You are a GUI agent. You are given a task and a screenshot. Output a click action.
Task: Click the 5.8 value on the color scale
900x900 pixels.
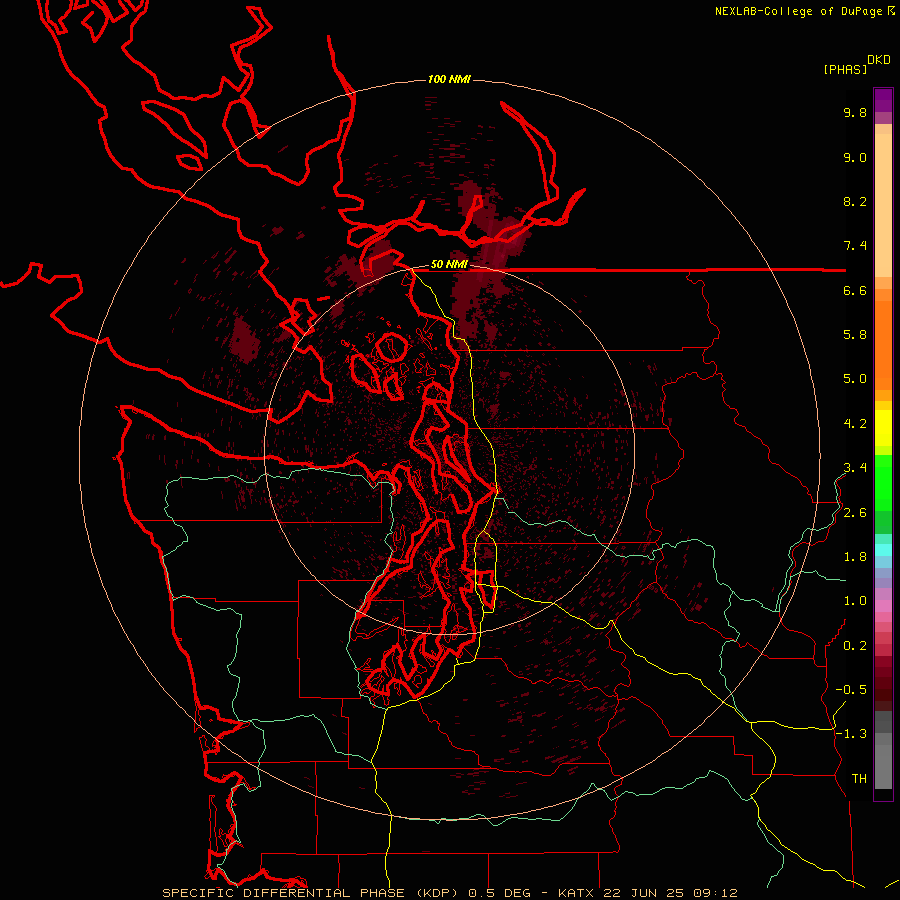855,335
